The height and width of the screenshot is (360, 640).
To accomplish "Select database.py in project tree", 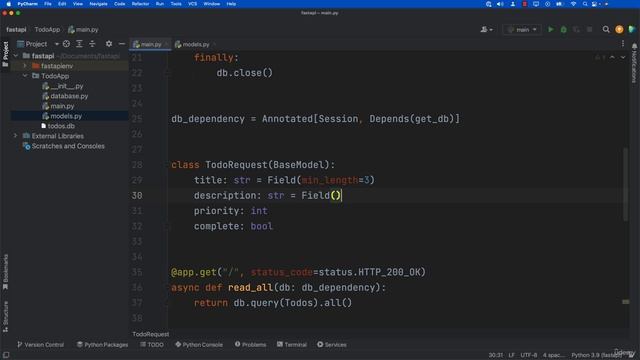I will point(69,96).
